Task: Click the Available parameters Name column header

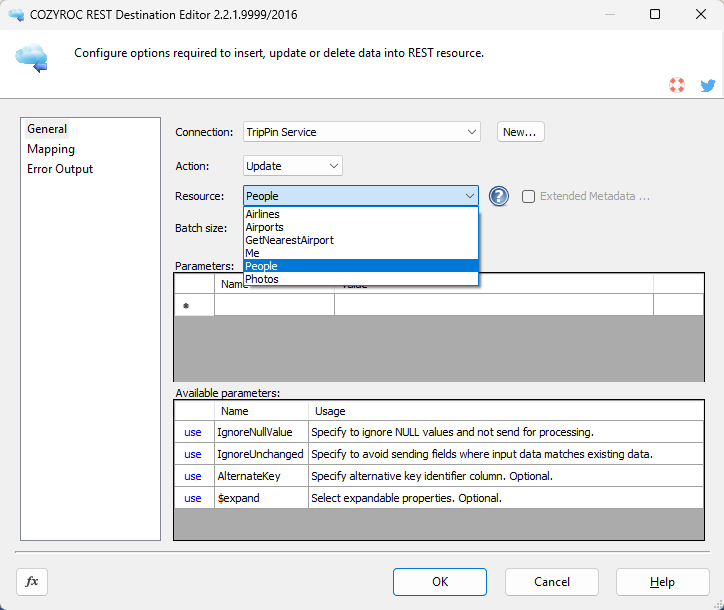Action: pos(261,411)
